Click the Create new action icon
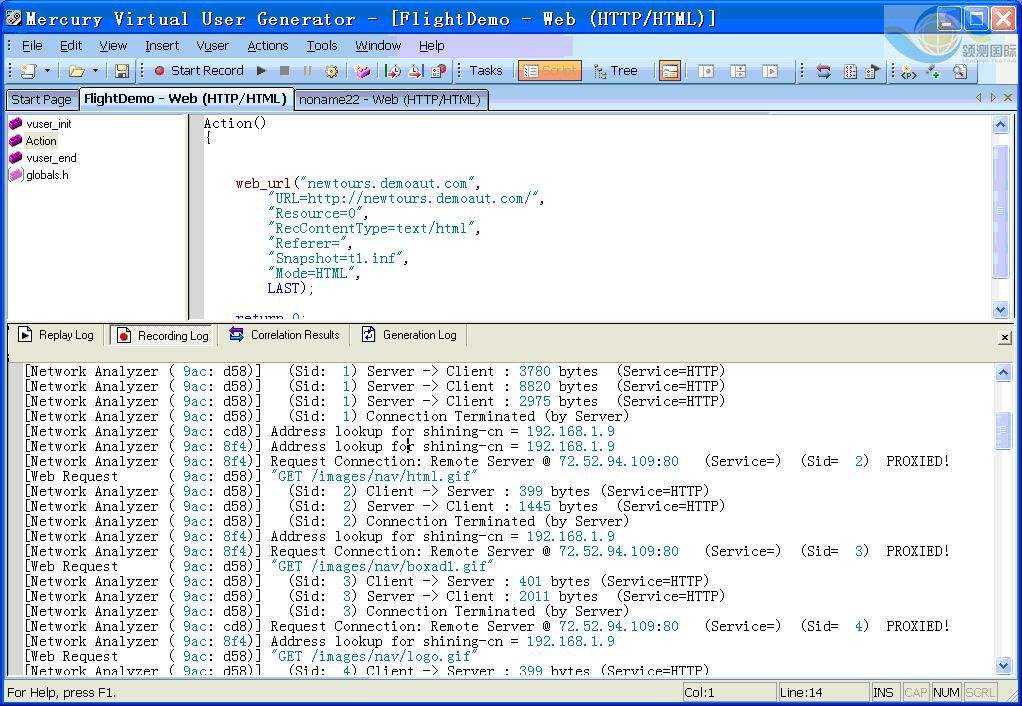 pos(363,71)
